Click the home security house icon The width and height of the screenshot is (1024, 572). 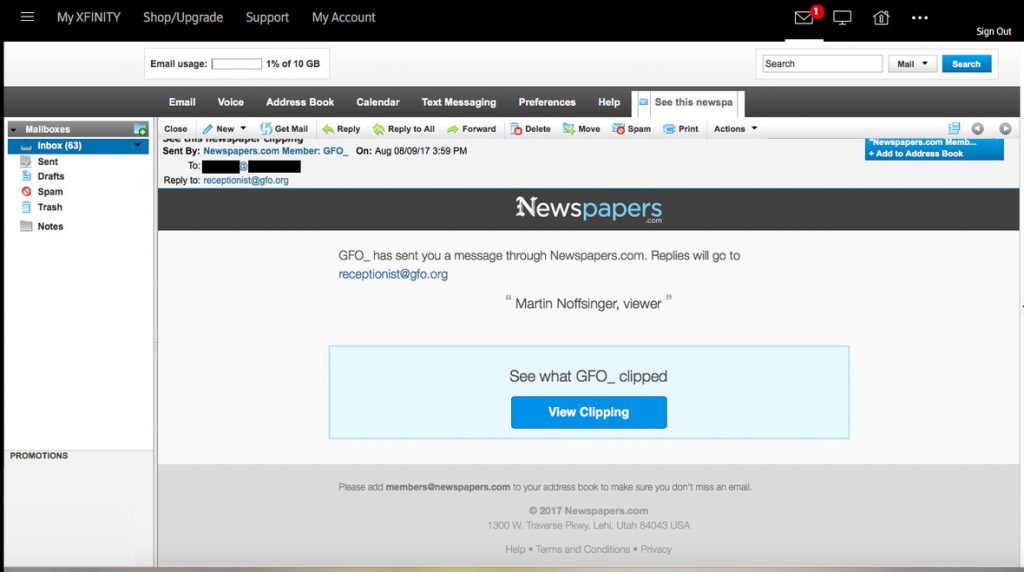[881, 18]
